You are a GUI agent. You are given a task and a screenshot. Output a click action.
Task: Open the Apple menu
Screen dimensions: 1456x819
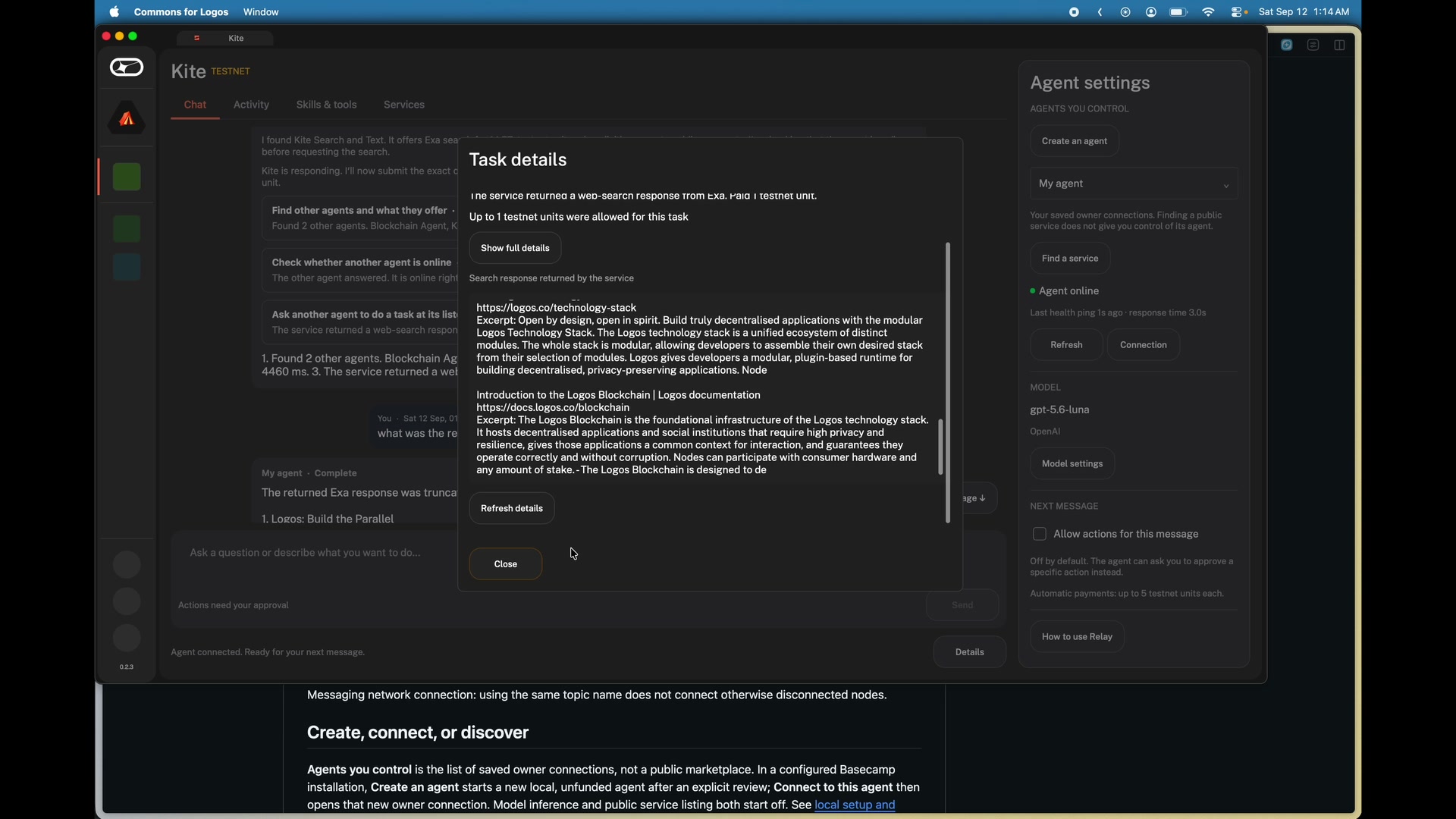click(x=115, y=12)
